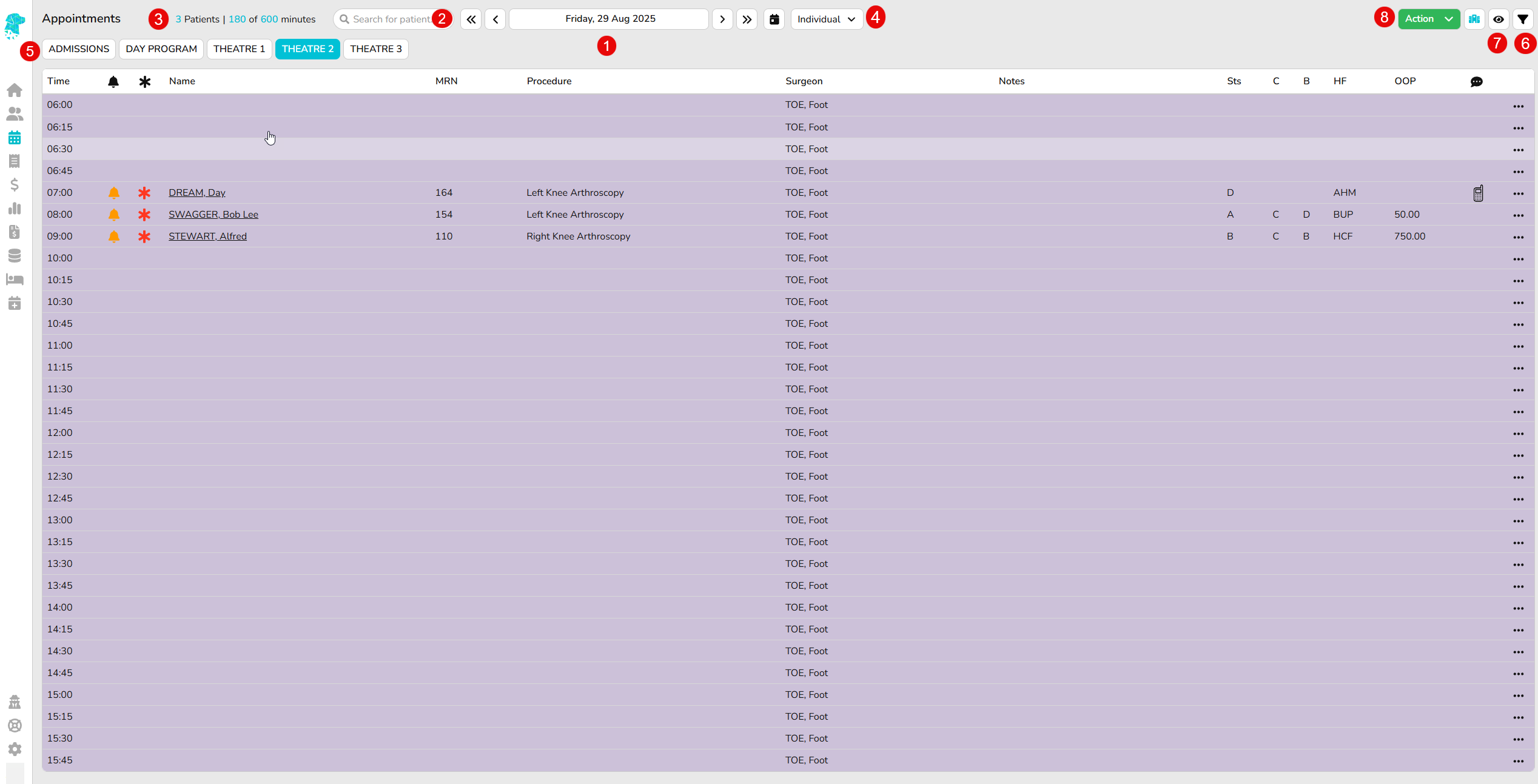
Task: Select the DAY PROGRAM tab
Action: 161,49
